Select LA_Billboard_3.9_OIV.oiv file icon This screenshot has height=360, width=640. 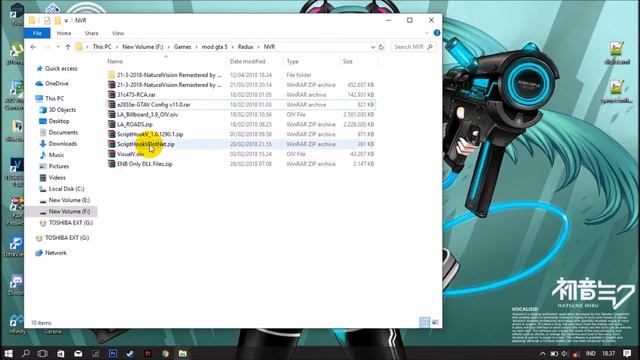111,115
